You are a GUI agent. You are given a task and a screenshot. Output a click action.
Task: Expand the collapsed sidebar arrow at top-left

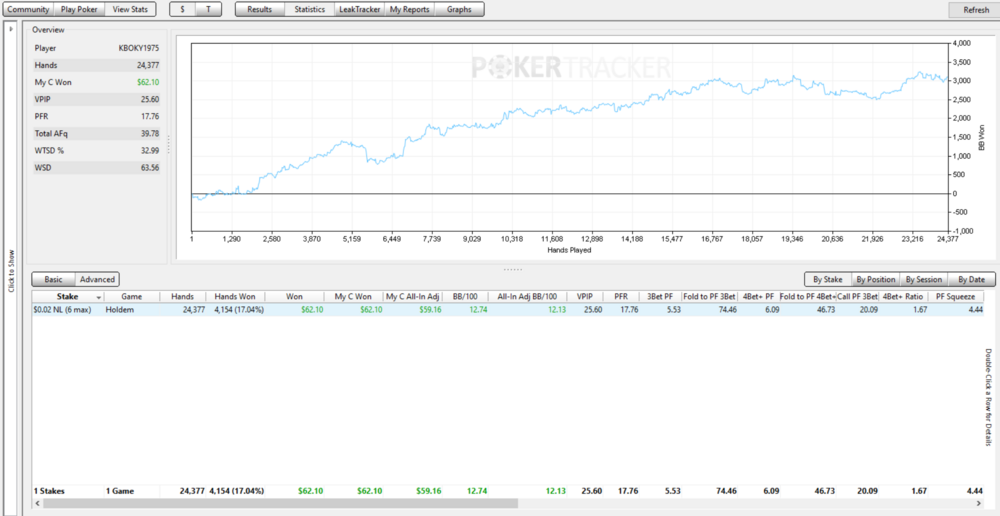tap(10, 29)
